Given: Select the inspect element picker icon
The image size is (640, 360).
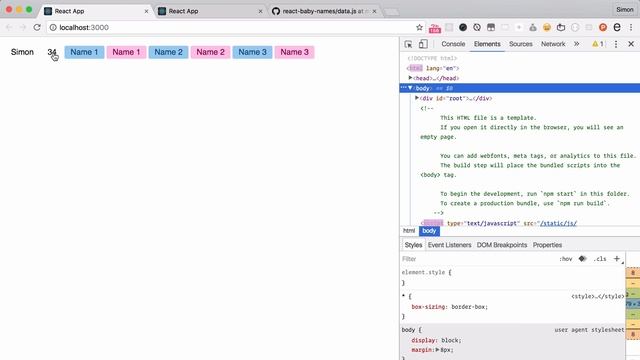Looking at the screenshot, I should 408,44.
